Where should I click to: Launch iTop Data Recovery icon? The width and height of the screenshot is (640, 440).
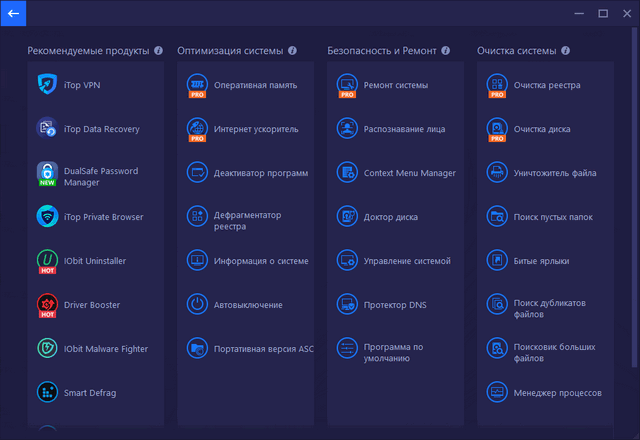pos(47,129)
